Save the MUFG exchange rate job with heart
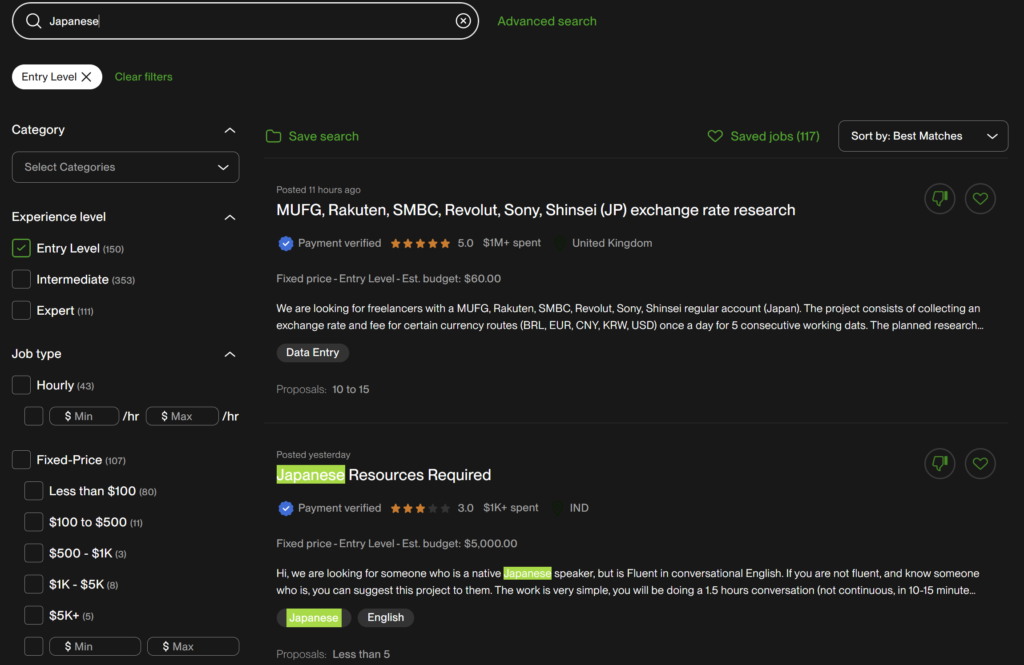 980,199
